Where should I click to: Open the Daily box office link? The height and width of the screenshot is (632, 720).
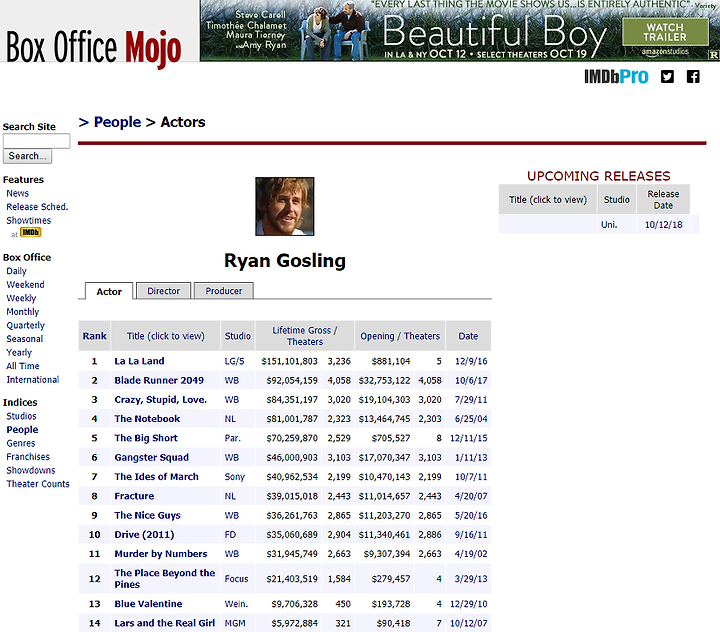(x=17, y=271)
